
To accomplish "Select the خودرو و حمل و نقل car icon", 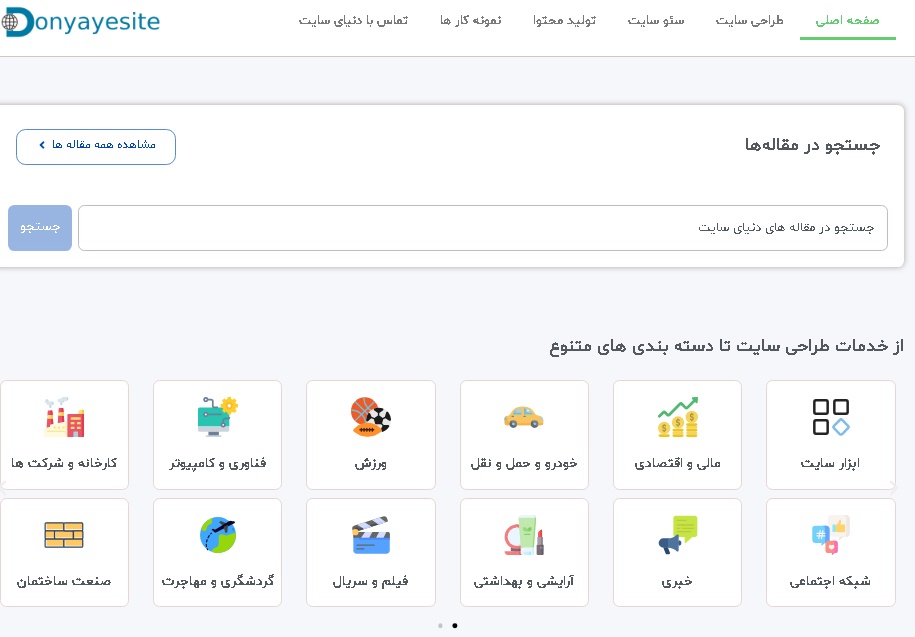I will click(524, 417).
